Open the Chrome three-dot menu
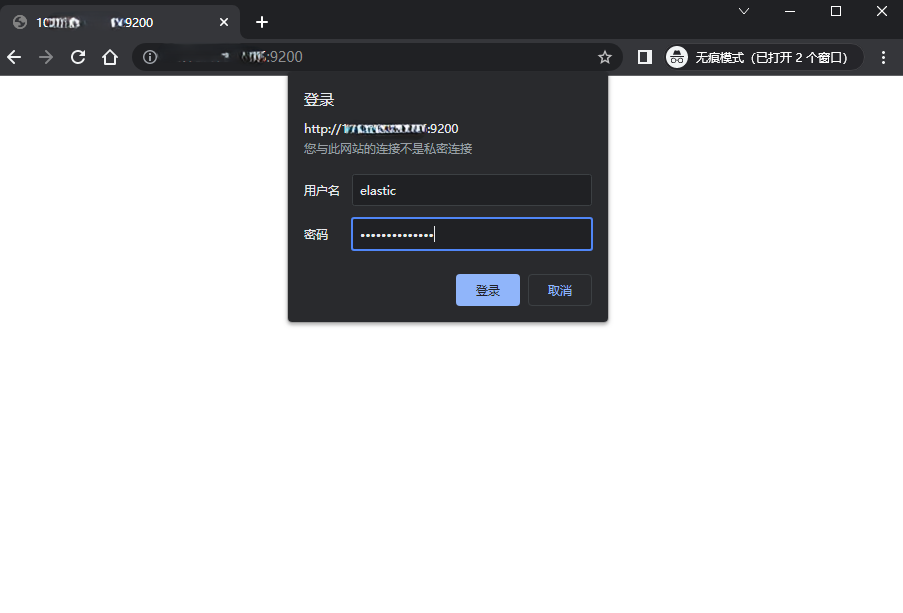This screenshot has width=903, height=613. [x=883, y=57]
